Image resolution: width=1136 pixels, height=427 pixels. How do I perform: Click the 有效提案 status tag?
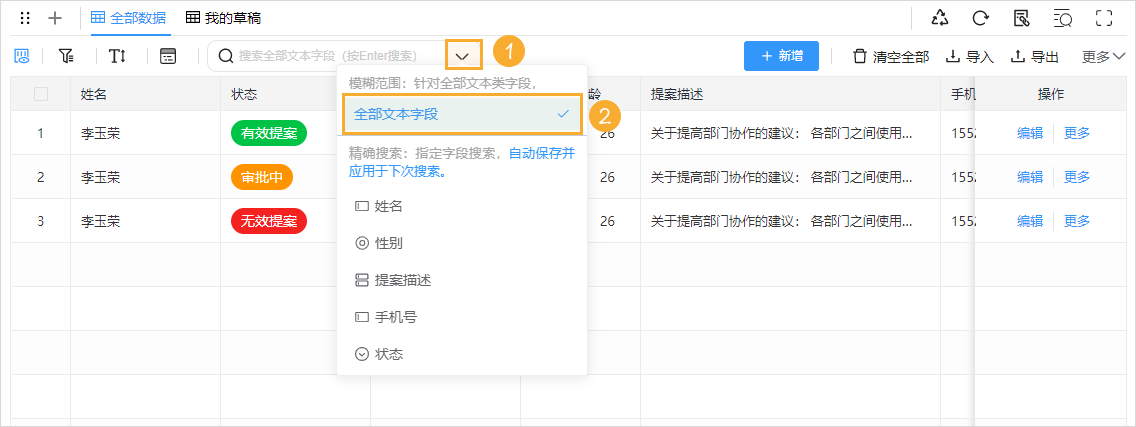269,133
